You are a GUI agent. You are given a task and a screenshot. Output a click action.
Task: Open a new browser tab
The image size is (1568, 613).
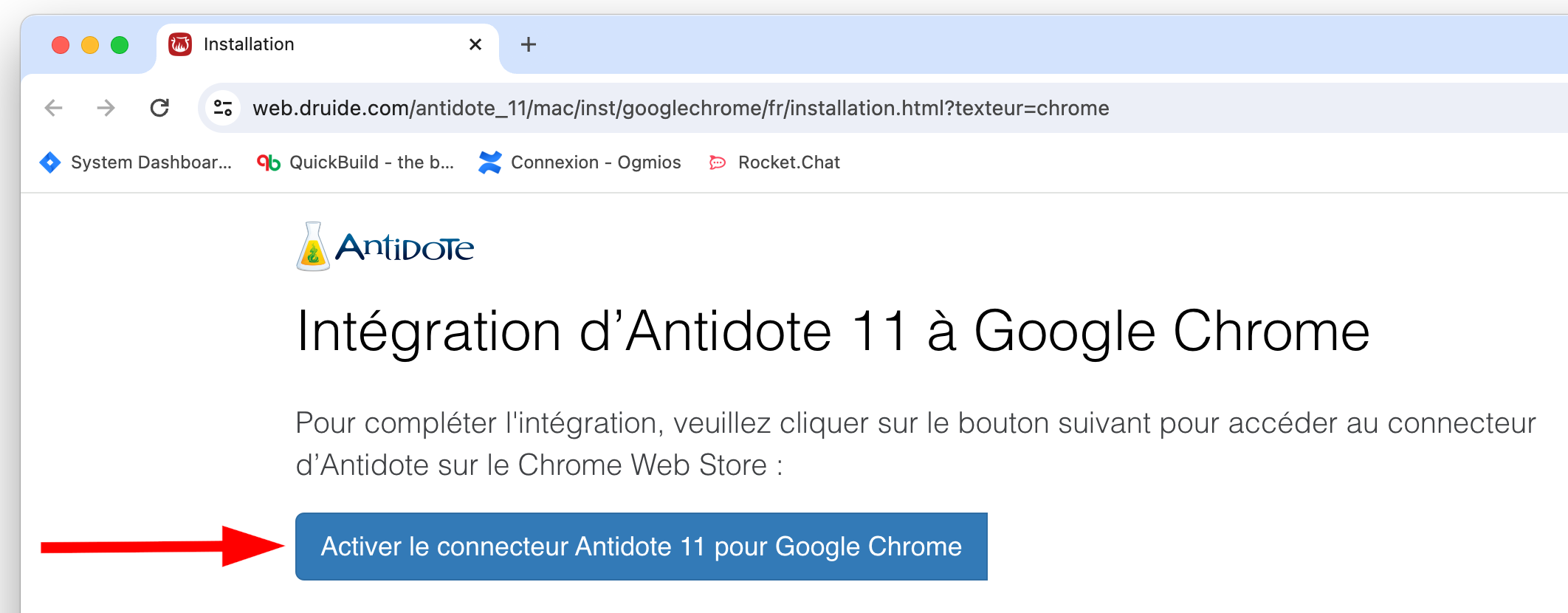click(x=529, y=44)
